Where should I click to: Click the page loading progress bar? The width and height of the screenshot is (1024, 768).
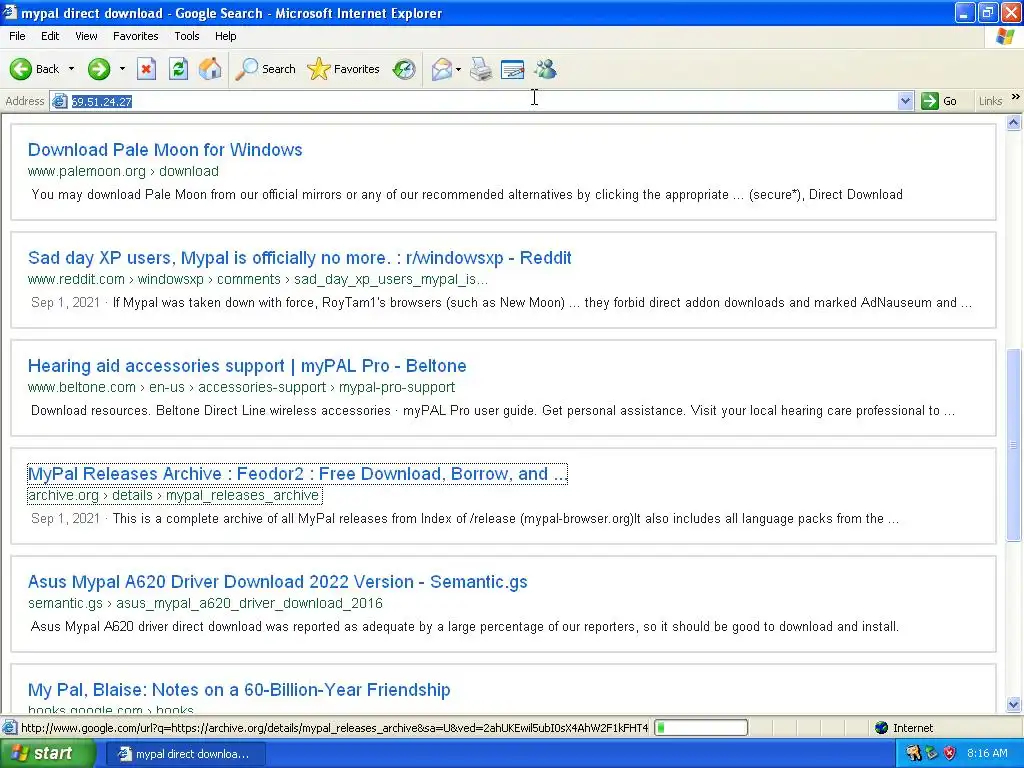tap(701, 728)
